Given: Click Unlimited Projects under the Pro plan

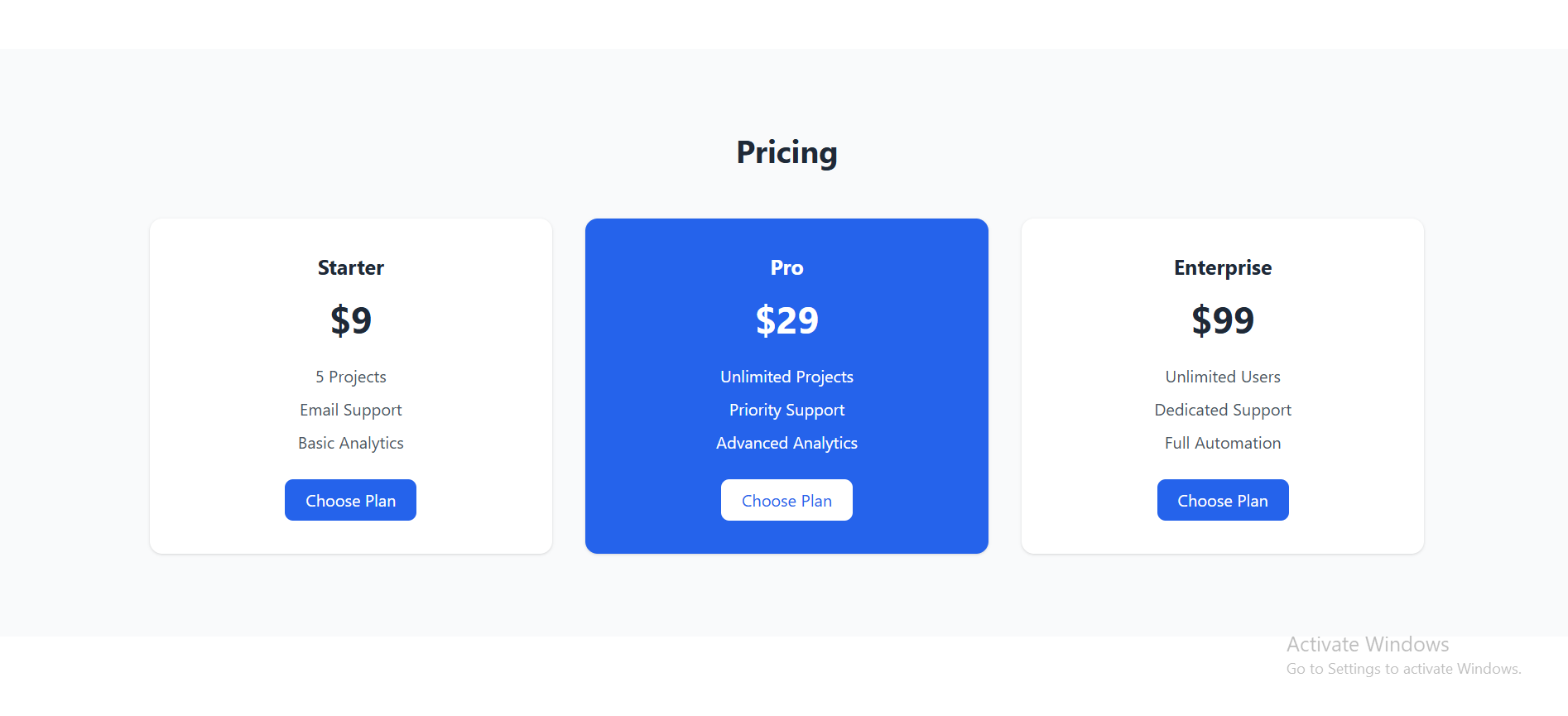Looking at the screenshot, I should coord(786,377).
